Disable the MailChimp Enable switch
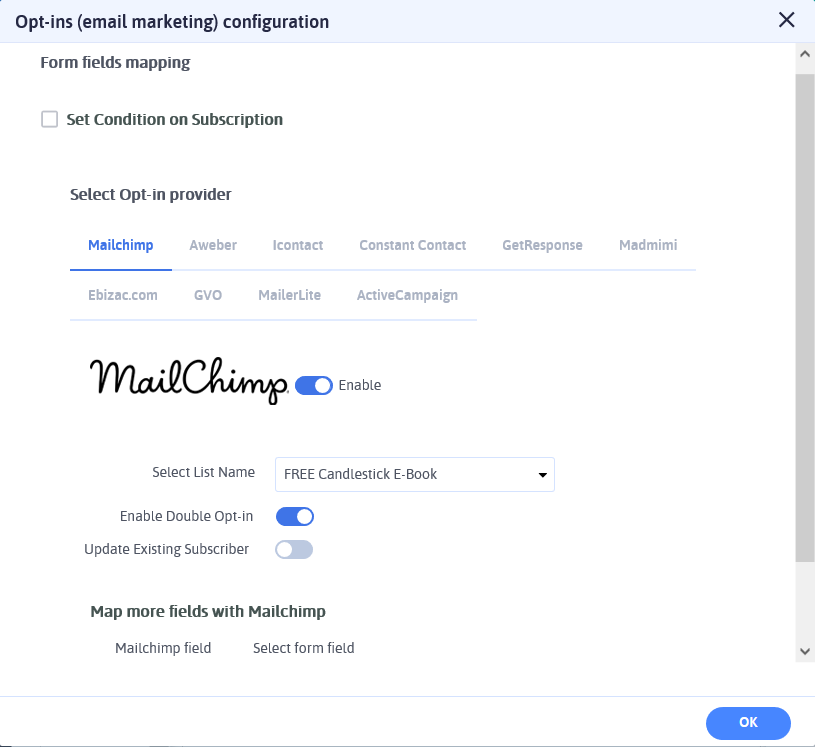Screen dimensions: 815x747 coord(313,385)
